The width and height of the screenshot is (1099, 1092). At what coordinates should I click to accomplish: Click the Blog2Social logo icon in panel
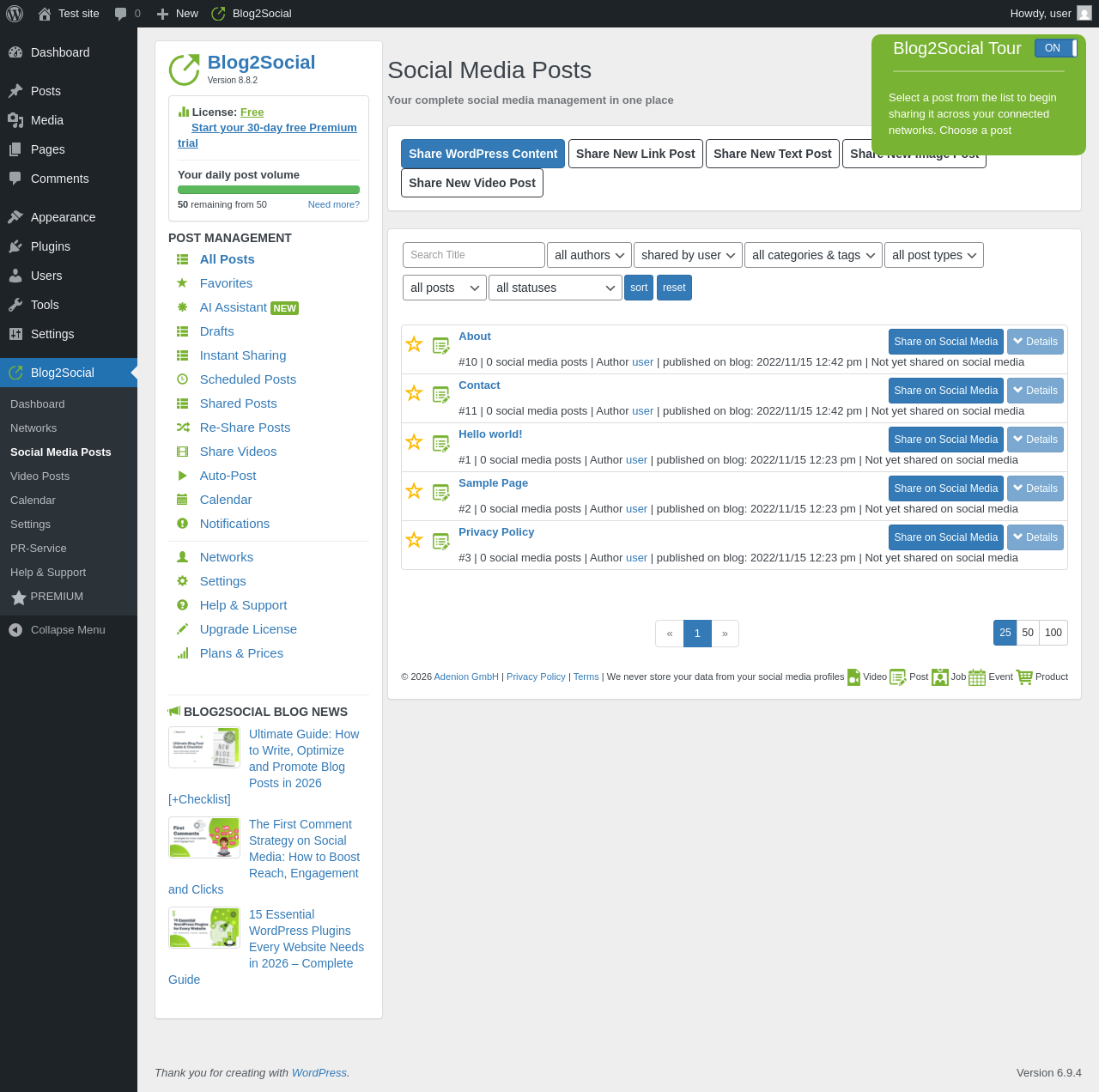(184, 70)
